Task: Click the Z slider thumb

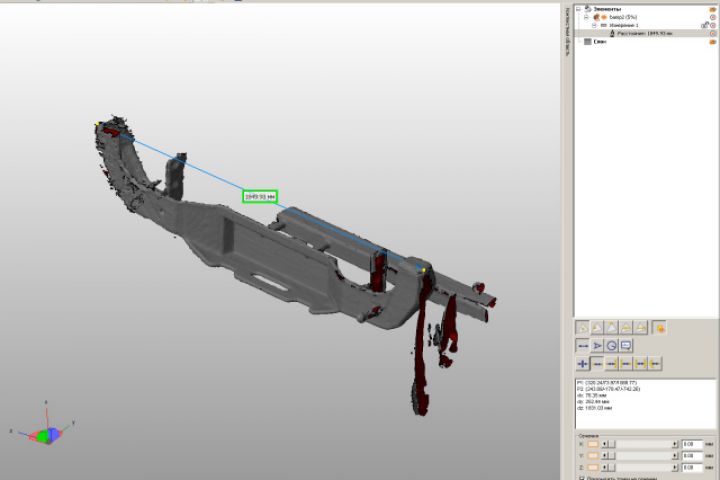Action: (612, 467)
